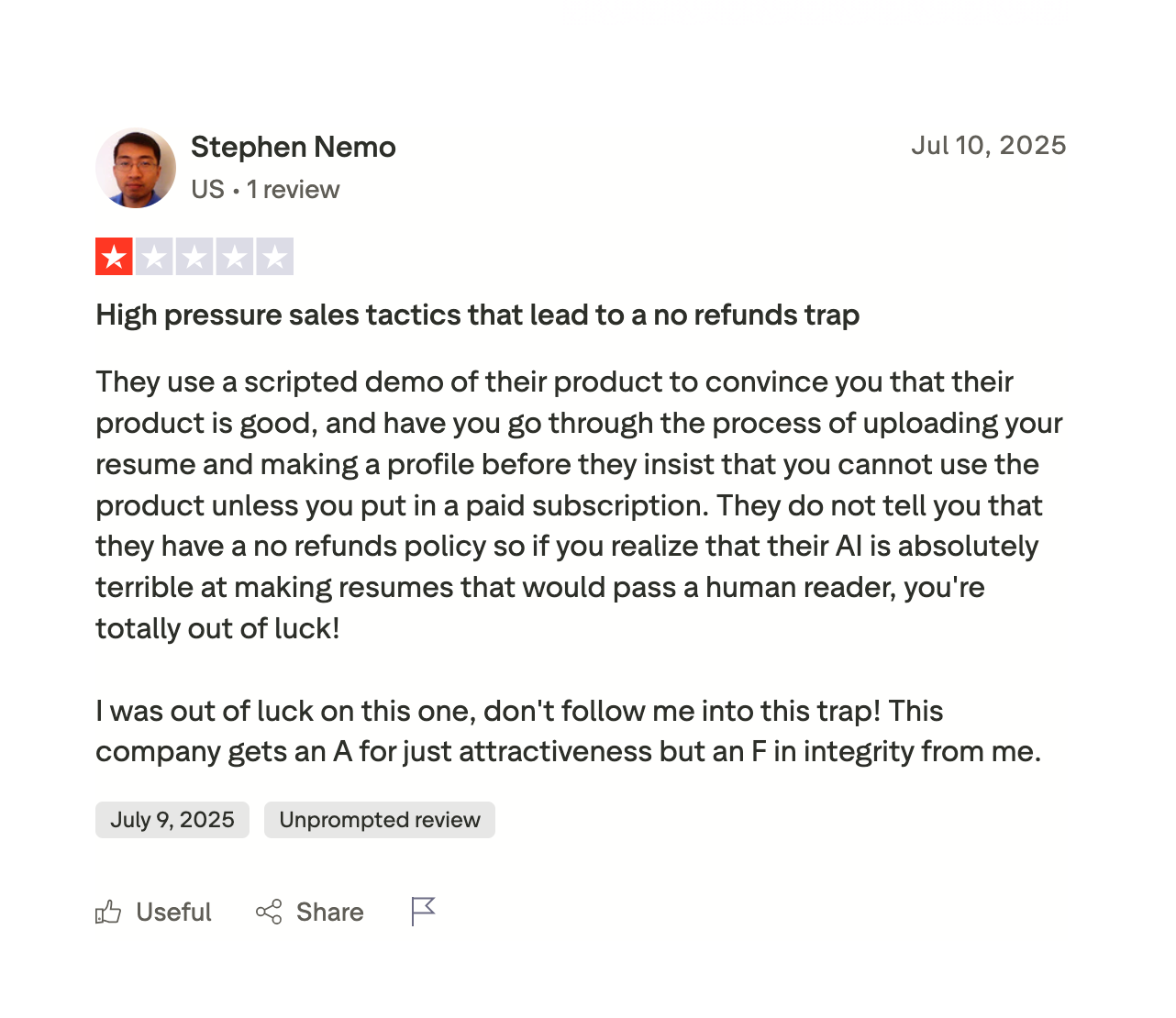Open the "High pressure sales tactics" review title
The image size is (1176, 1018).
[477, 315]
